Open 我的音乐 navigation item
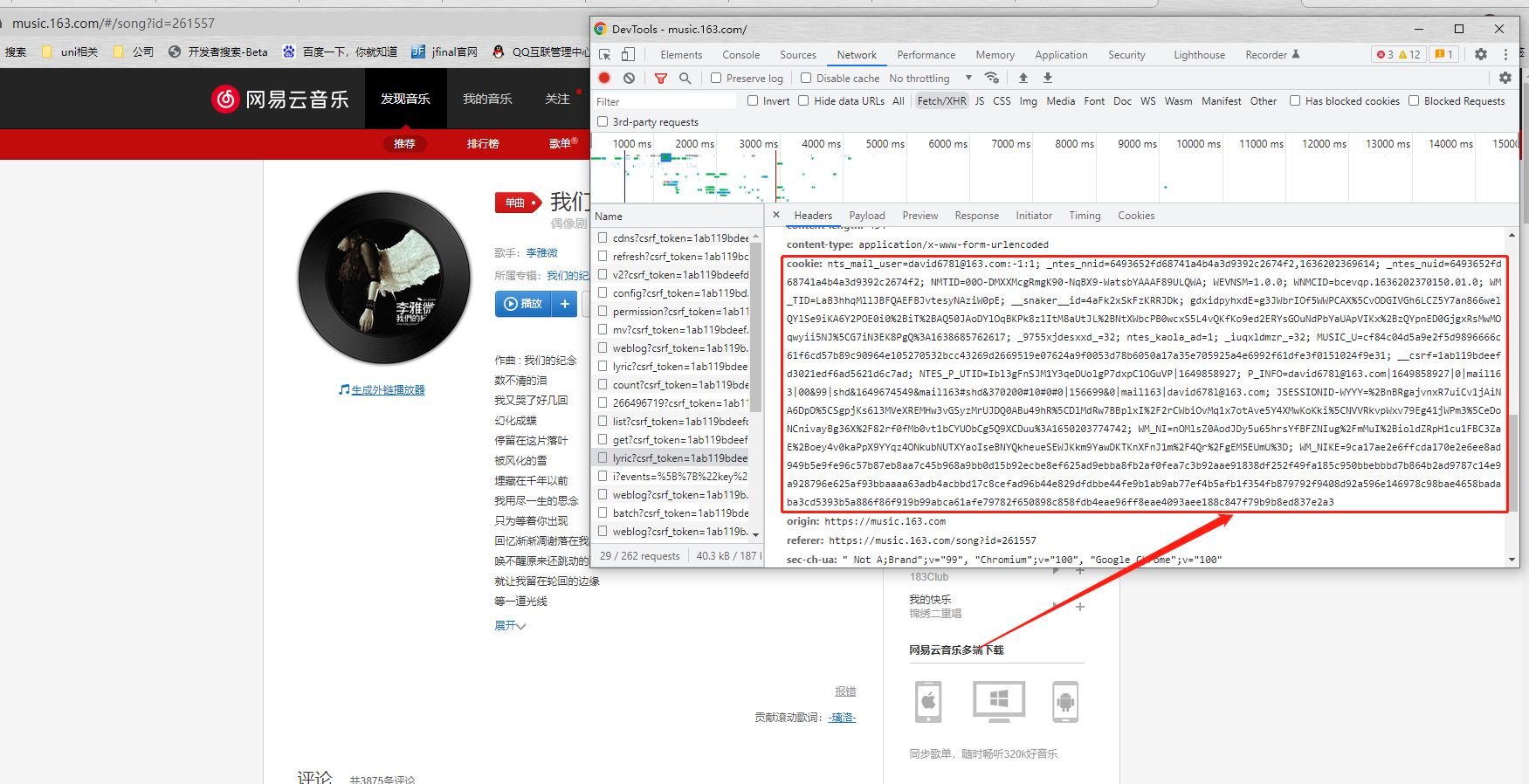Screen dimensions: 1529x784 [487, 99]
